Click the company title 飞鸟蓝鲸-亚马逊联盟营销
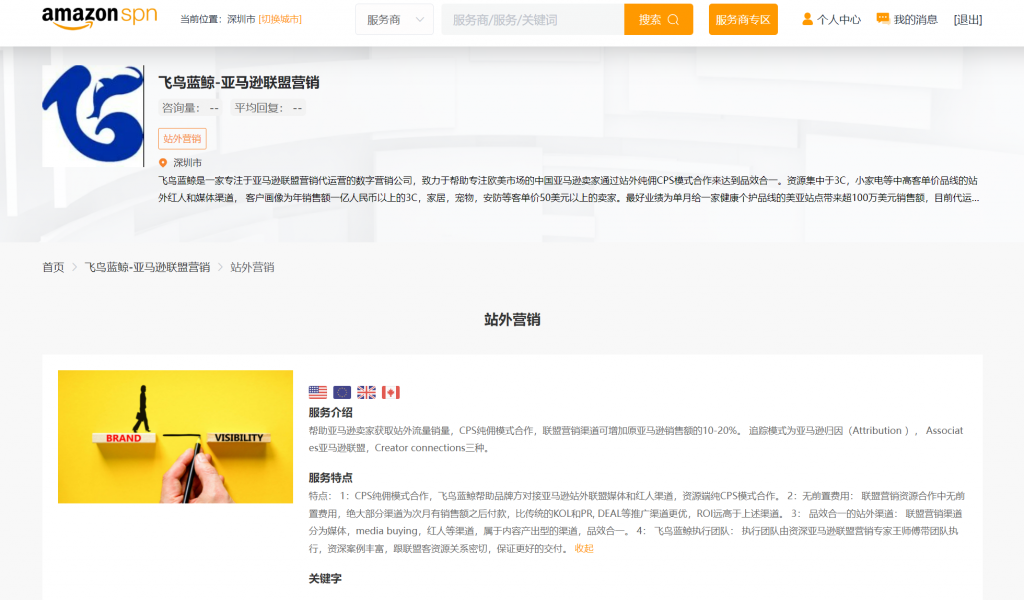 [239, 82]
